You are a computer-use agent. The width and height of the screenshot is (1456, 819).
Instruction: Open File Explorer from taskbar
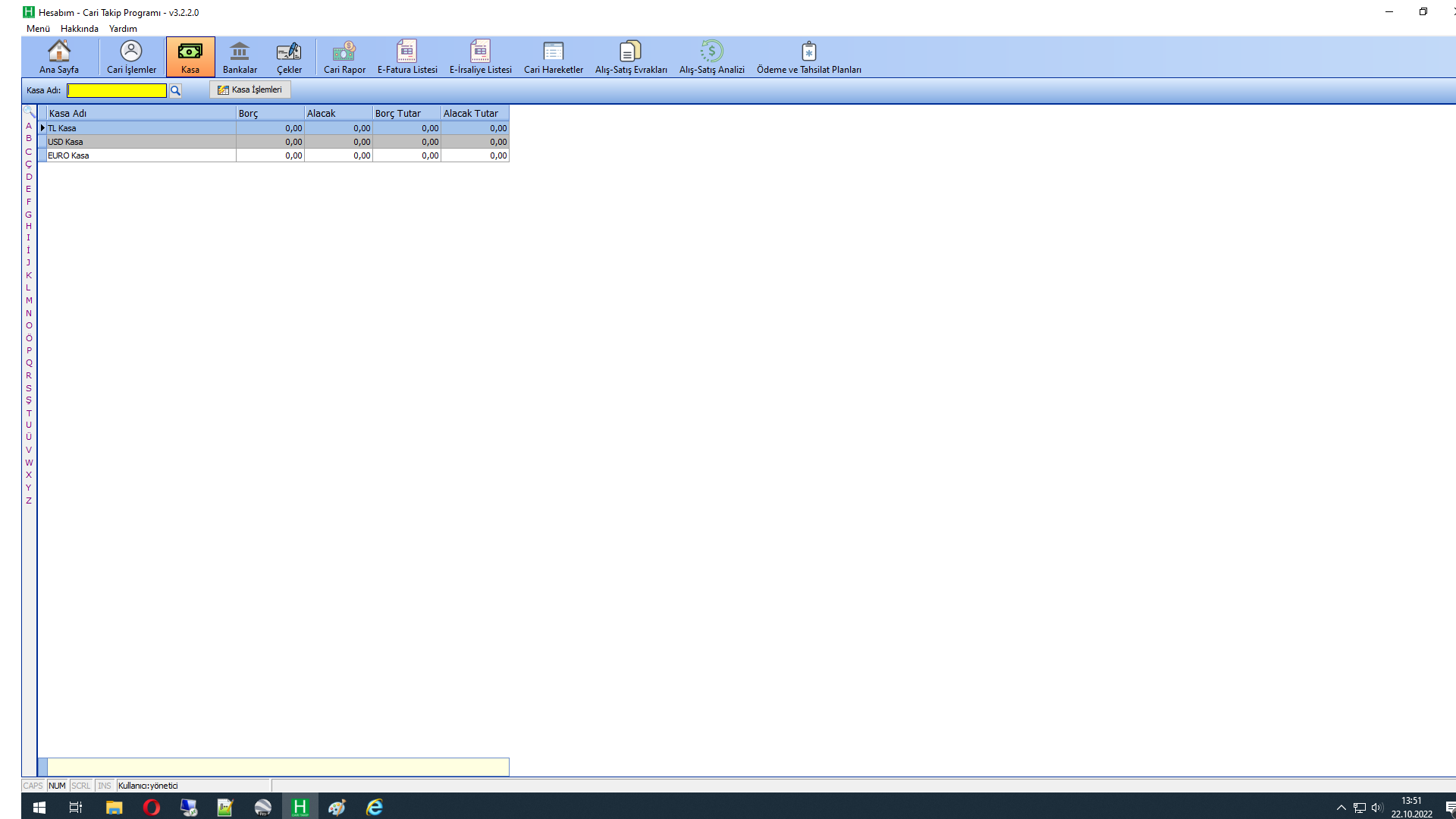[x=114, y=807]
